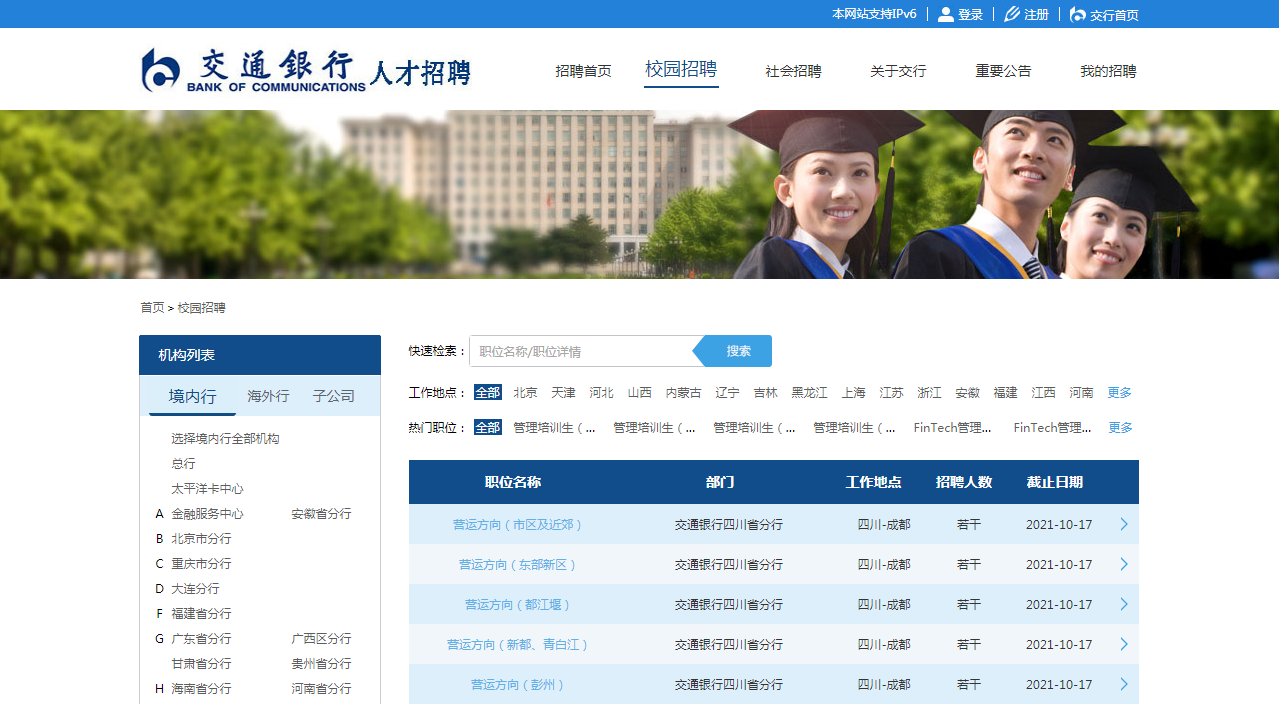Click the 交行首页 home logo icon

coord(1077,14)
